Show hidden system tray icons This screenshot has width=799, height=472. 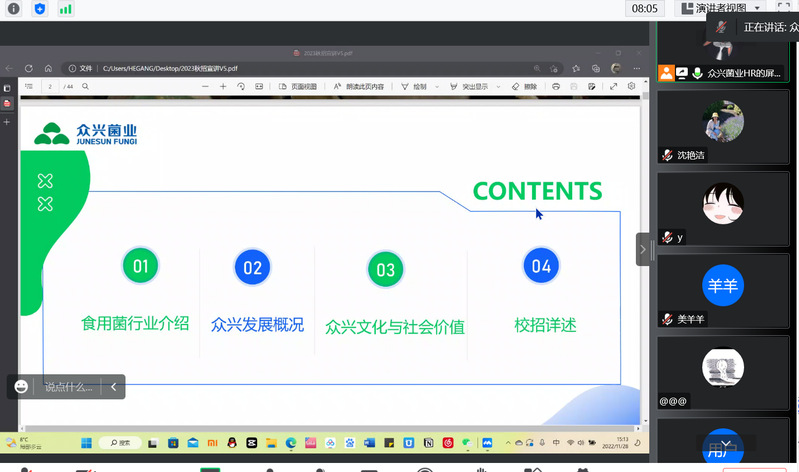pyautogui.click(x=508, y=443)
